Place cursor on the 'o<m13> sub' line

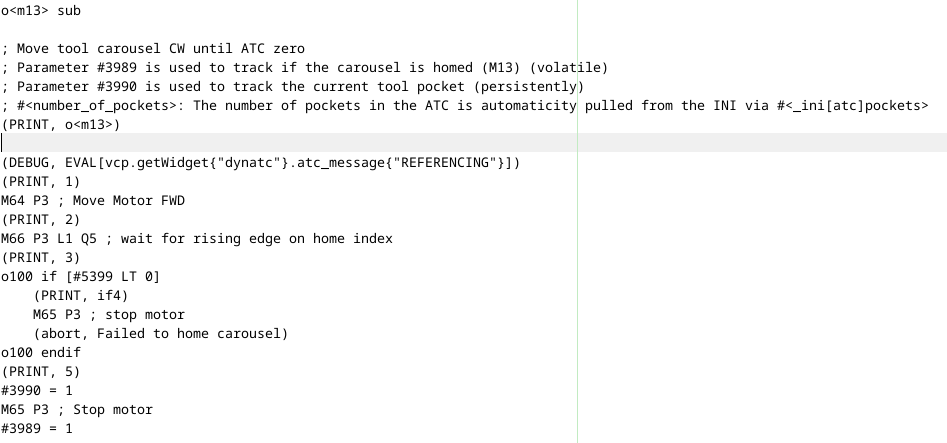41,10
